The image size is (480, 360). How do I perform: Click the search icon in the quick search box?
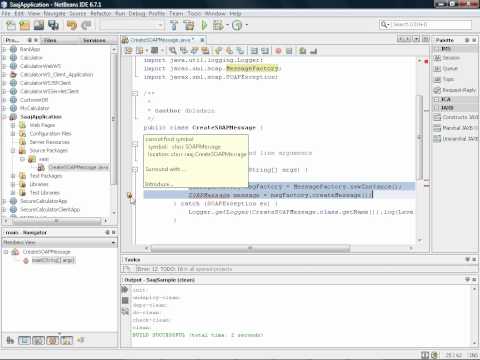click(385, 25)
